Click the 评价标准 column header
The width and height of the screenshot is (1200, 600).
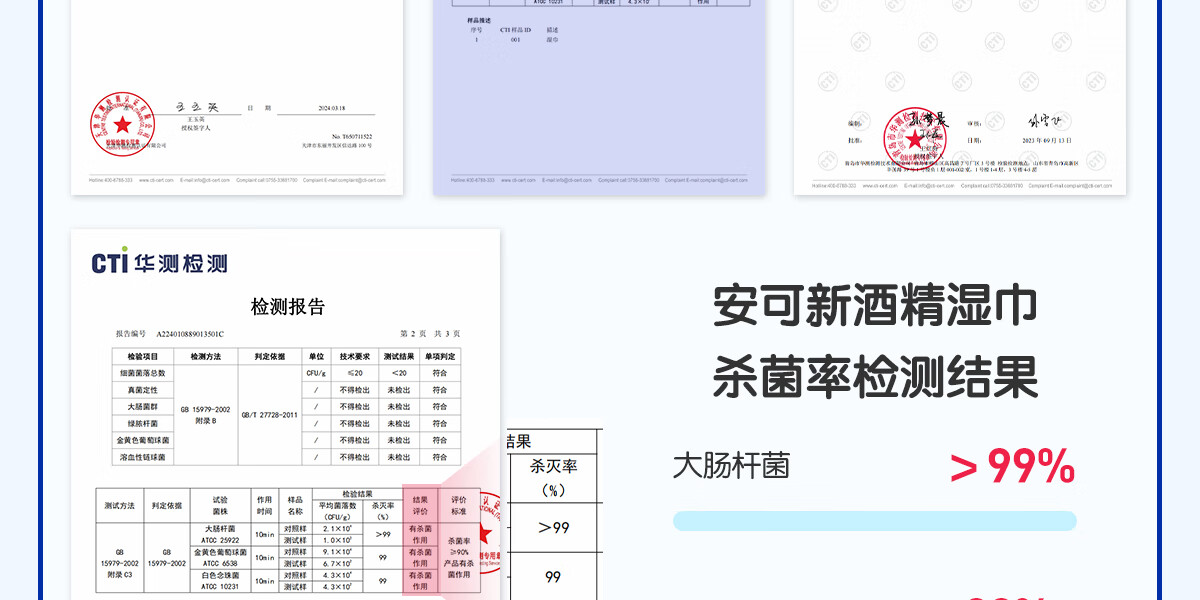click(x=459, y=505)
